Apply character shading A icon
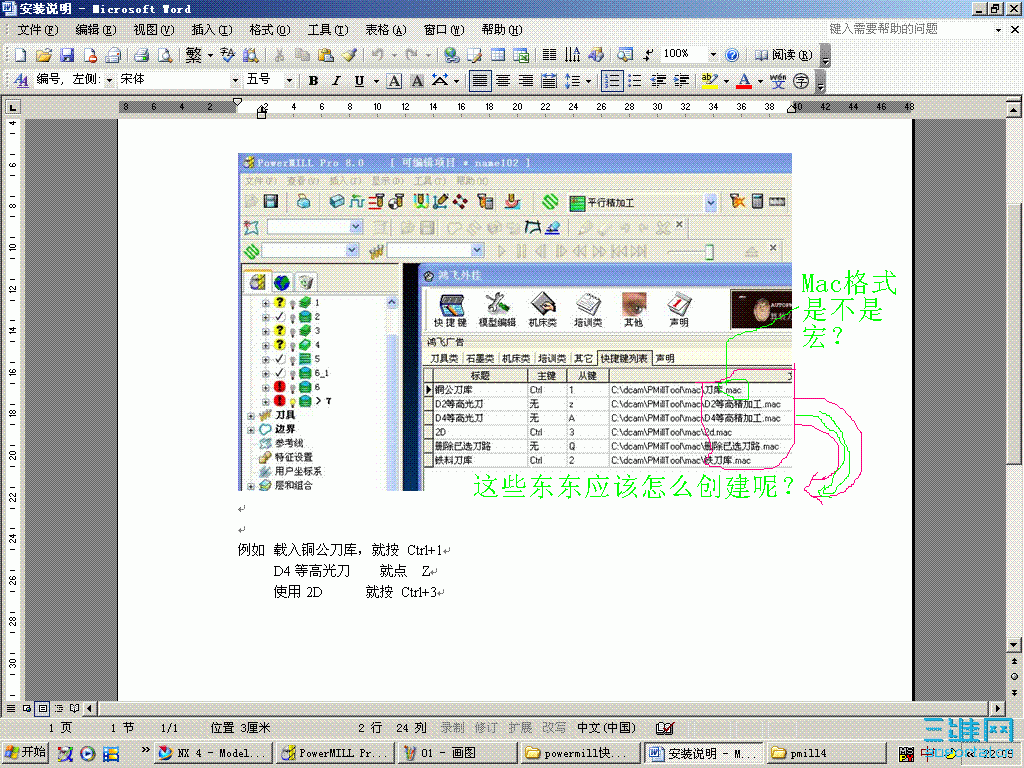Screen dimensions: 1024x768 [x=417, y=81]
